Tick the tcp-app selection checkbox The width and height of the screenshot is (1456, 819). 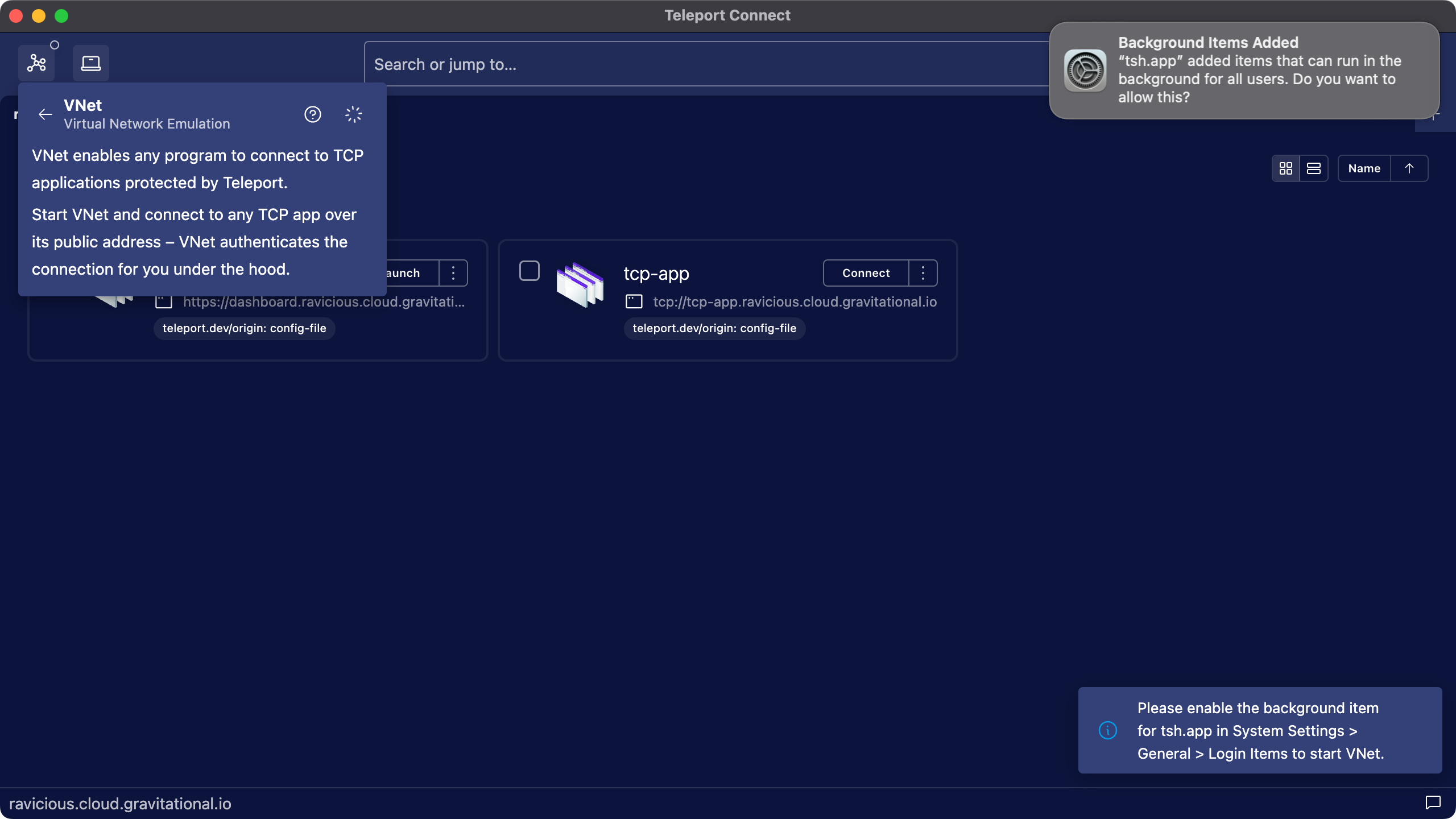tap(530, 271)
